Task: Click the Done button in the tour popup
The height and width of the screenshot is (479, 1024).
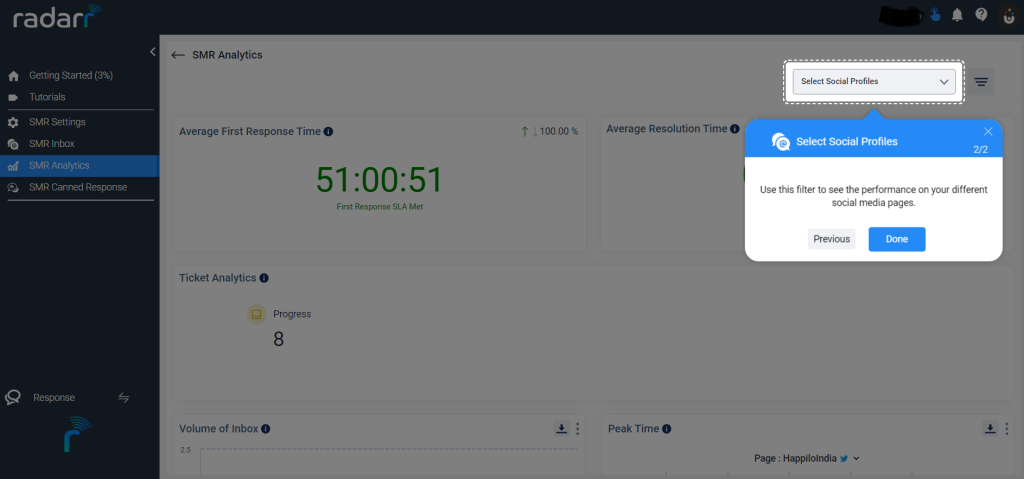Action: coord(897,239)
